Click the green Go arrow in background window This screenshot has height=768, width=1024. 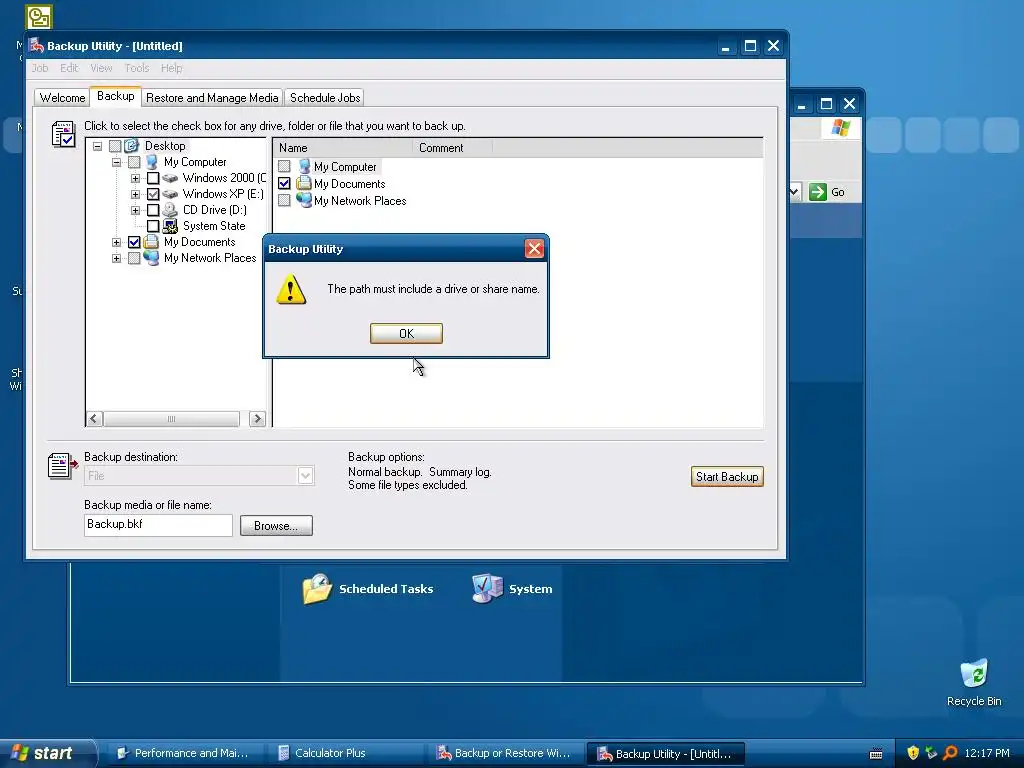[818, 192]
